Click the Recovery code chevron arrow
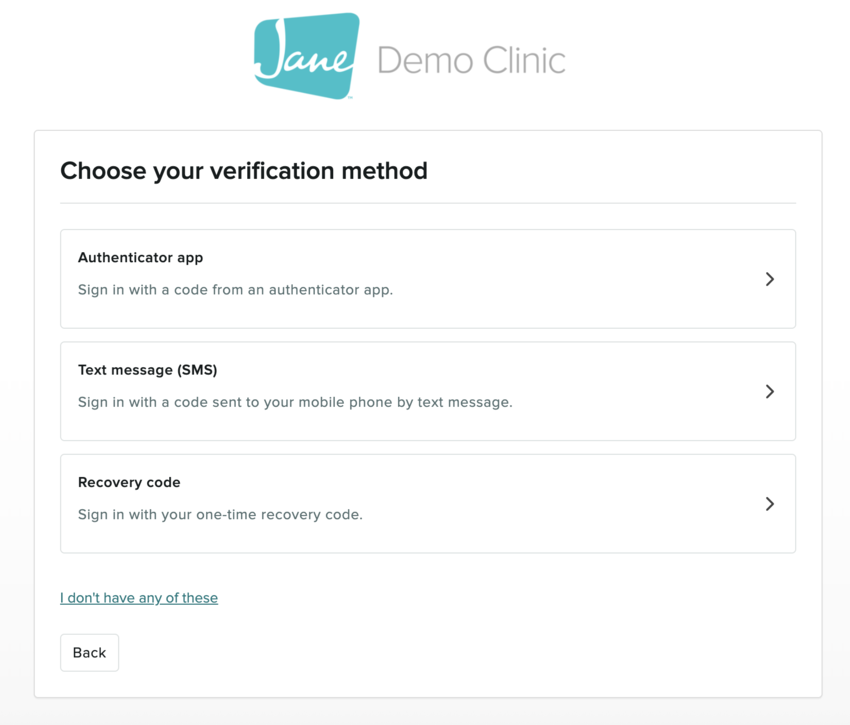The height and width of the screenshot is (725, 850). tap(769, 504)
